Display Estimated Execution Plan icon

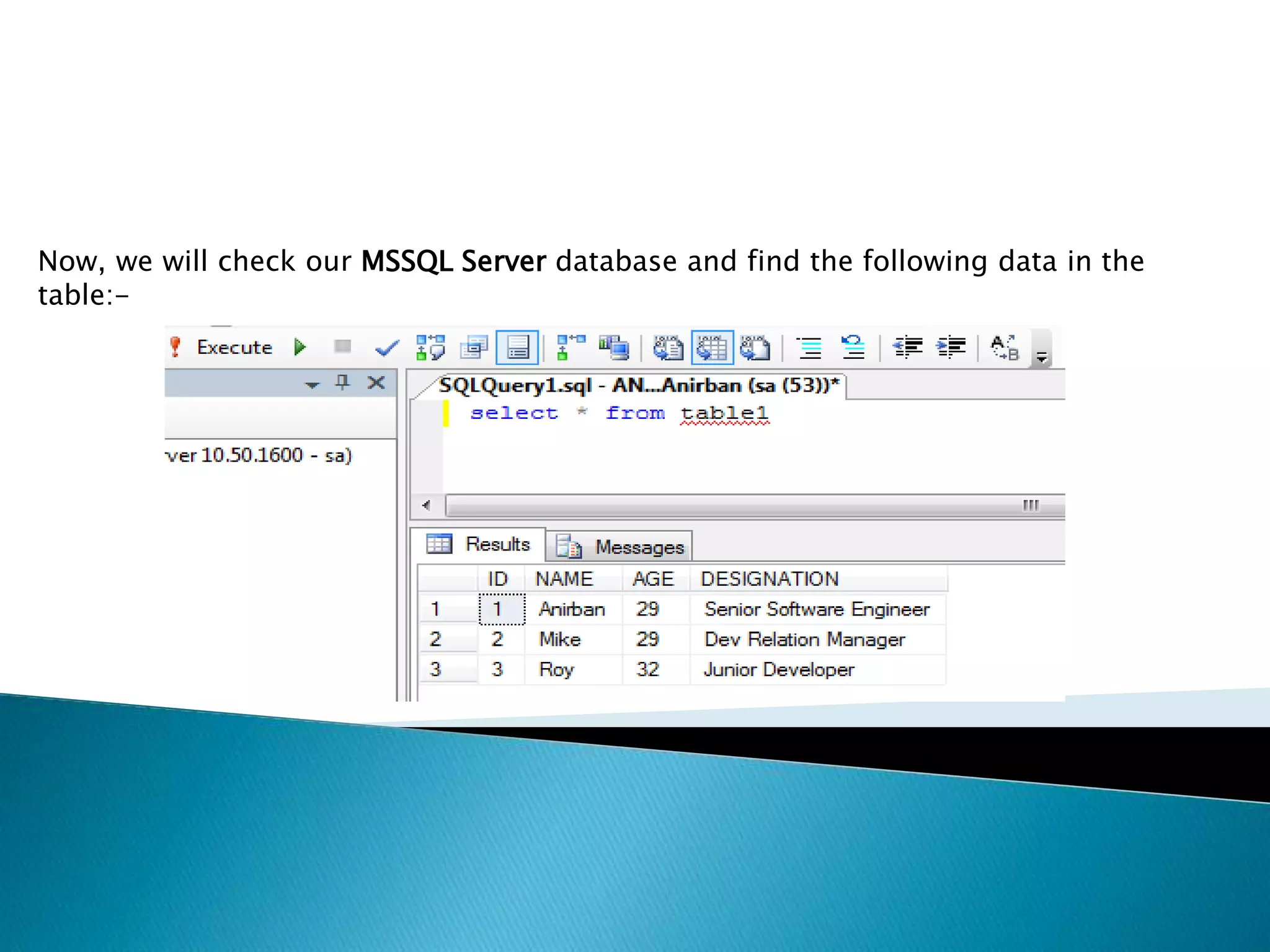point(430,348)
